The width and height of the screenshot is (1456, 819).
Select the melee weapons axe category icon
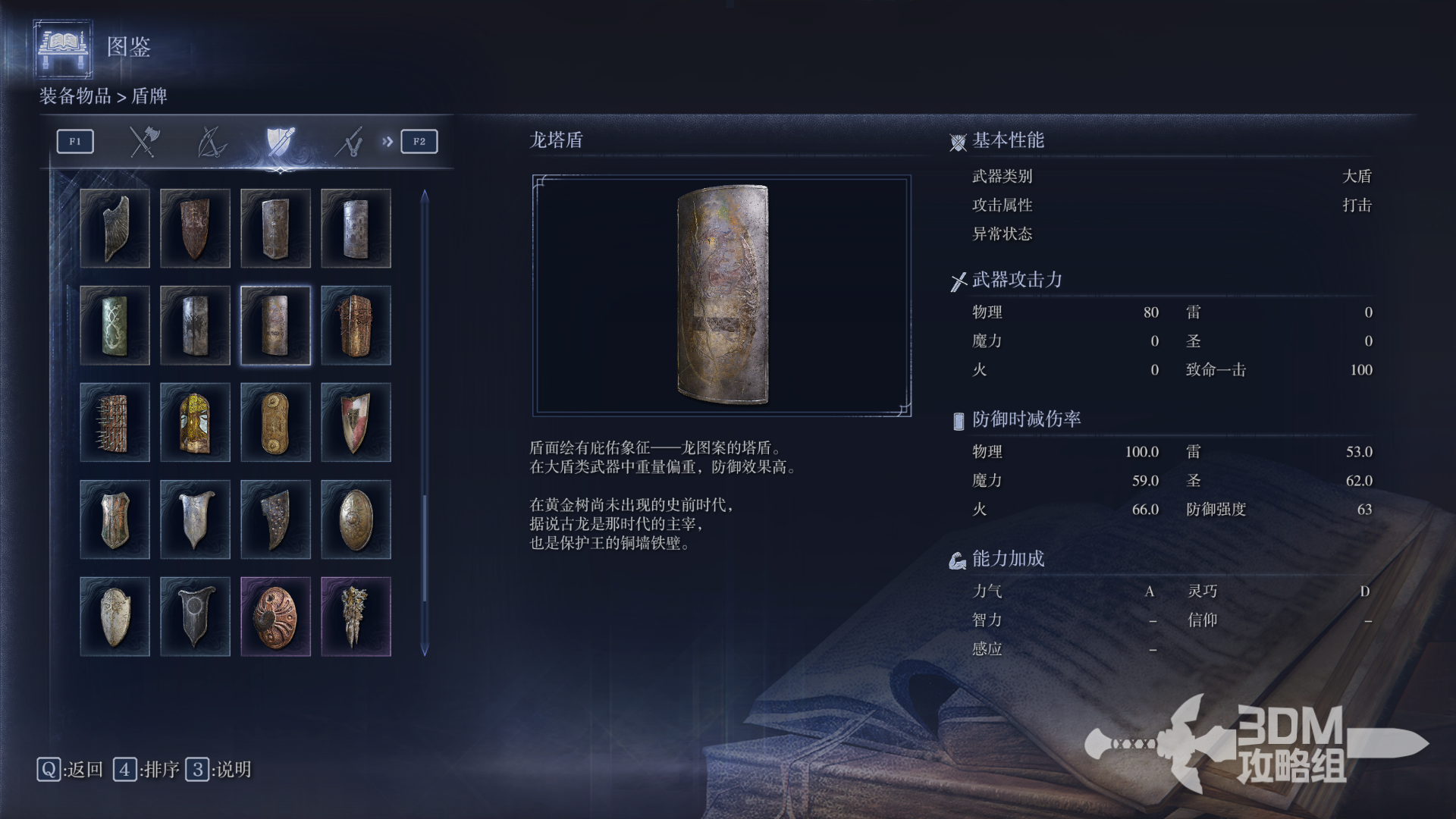[x=143, y=142]
